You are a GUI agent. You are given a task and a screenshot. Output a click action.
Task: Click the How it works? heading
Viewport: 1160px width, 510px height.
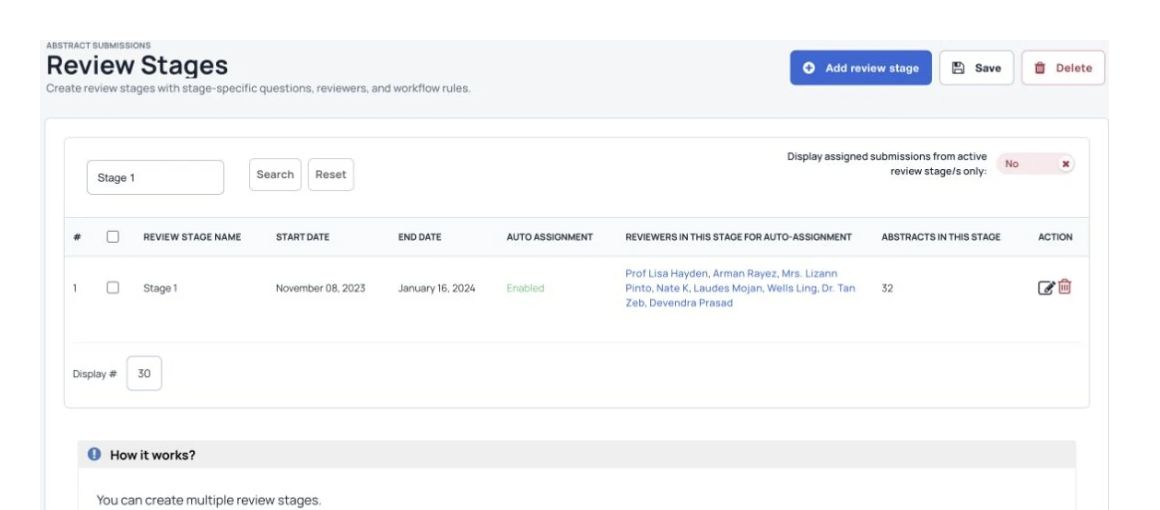pyautogui.click(x=153, y=454)
